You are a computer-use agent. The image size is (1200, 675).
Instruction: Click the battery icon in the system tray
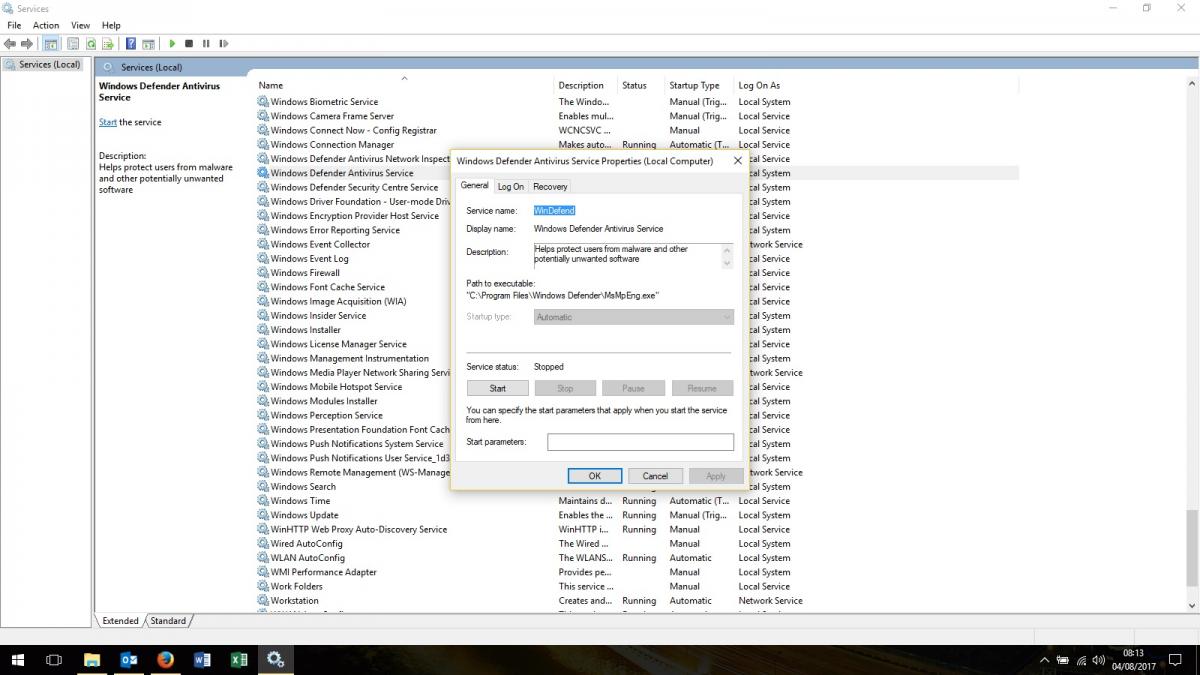tap(1064, 660)
